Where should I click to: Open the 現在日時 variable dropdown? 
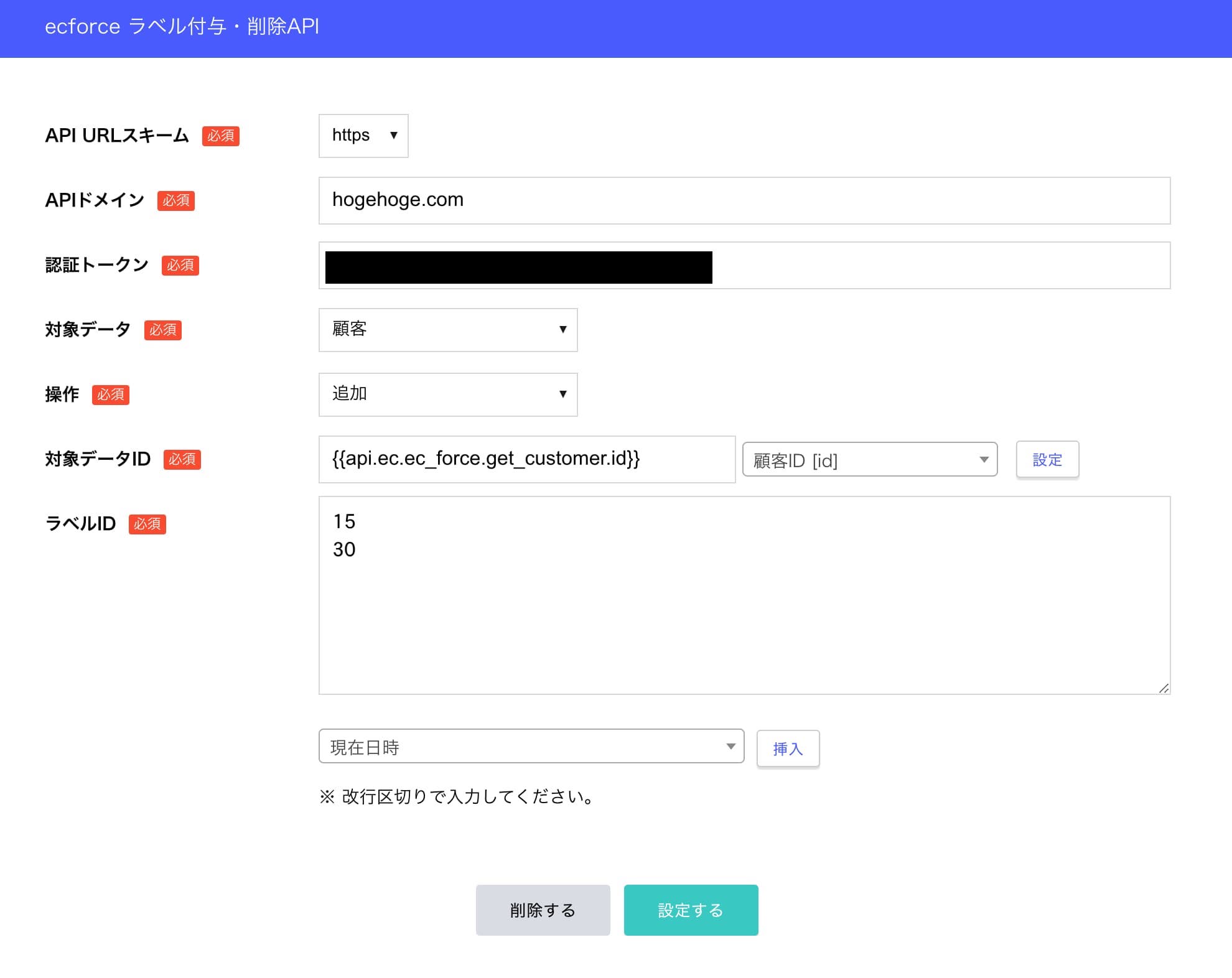[531, 747]
